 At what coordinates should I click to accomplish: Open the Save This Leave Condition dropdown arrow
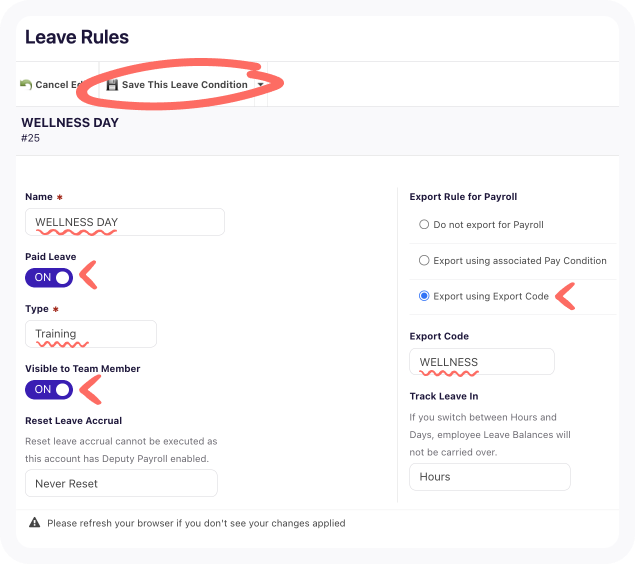point(261,85)
